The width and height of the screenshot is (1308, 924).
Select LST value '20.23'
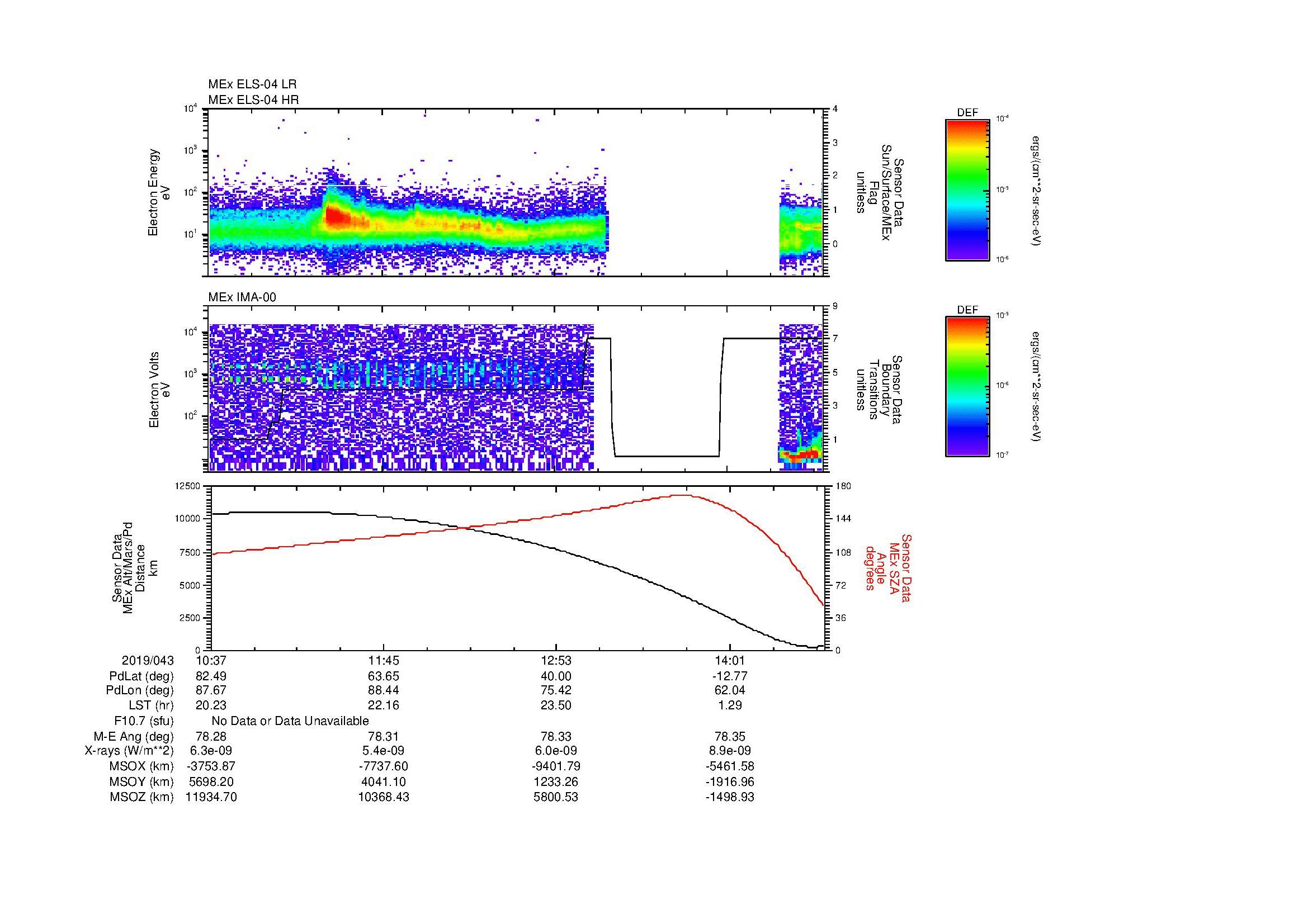click(211, 705)
